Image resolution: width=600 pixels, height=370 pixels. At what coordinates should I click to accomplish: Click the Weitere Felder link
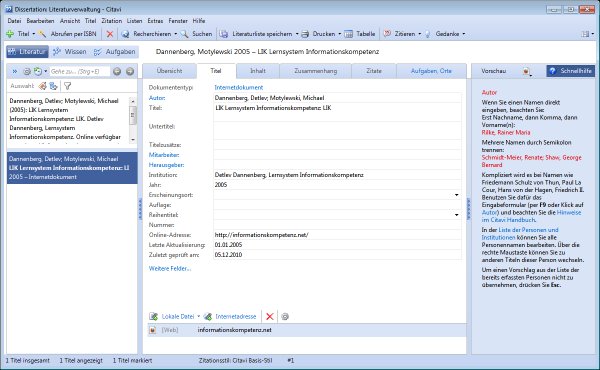click(x=170, y=269)
